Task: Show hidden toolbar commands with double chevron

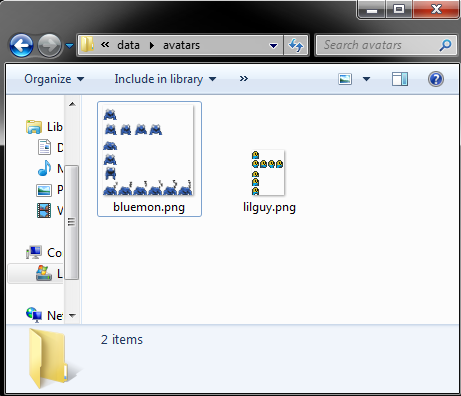Action: [244, 79]
